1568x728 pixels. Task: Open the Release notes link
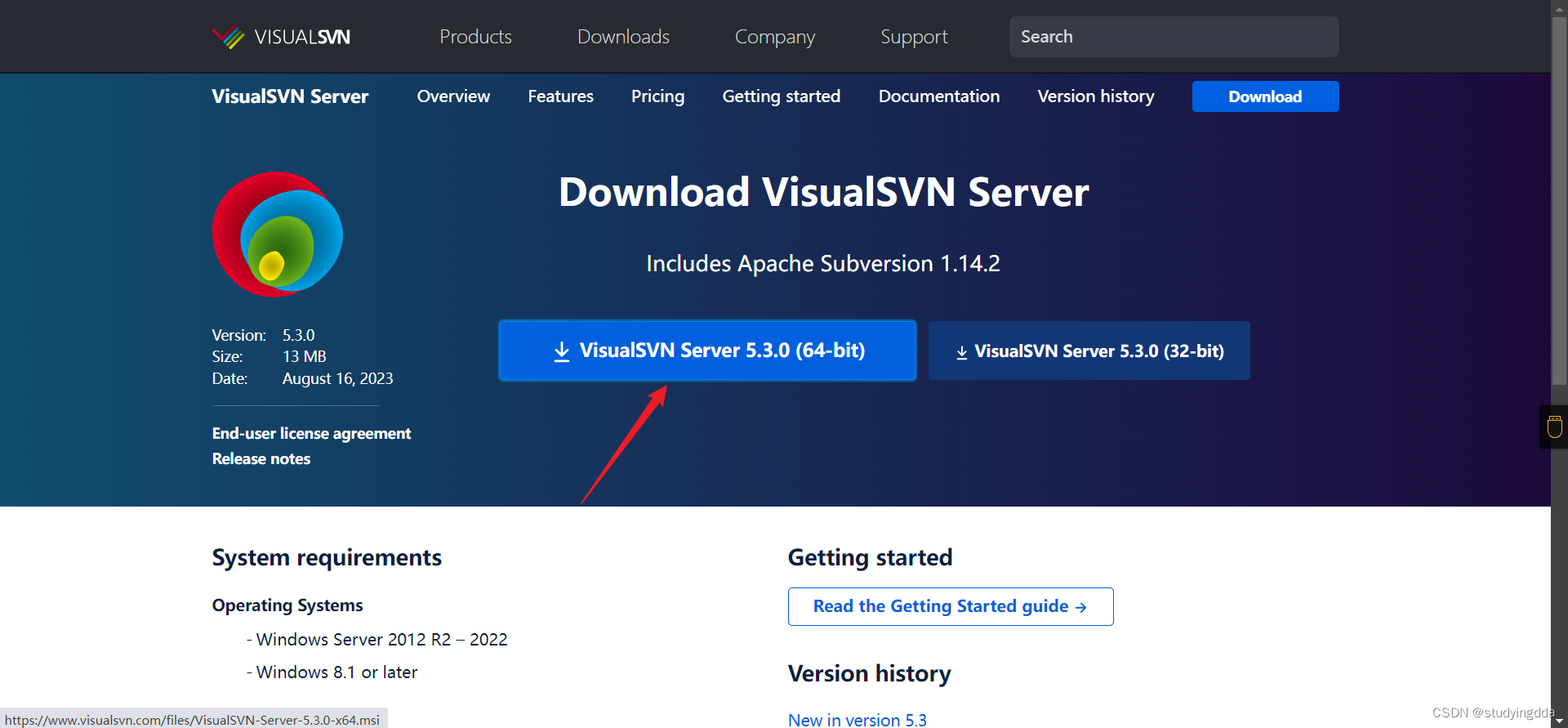tap(261, 459)
